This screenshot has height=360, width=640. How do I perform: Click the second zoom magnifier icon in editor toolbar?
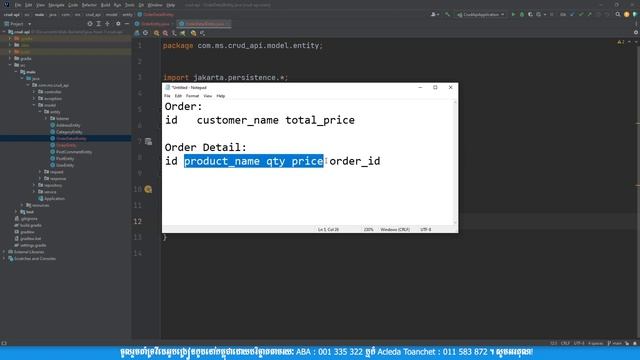pos(165,33)
